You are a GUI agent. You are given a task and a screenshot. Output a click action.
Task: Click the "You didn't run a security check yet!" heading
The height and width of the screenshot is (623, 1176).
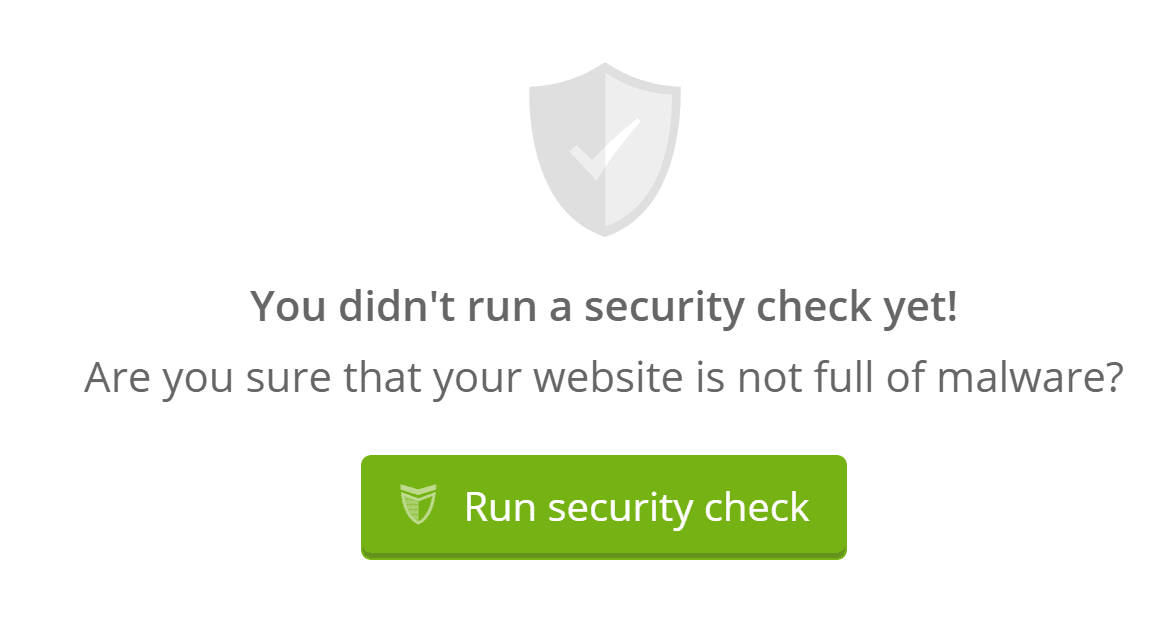click(604, 306)
